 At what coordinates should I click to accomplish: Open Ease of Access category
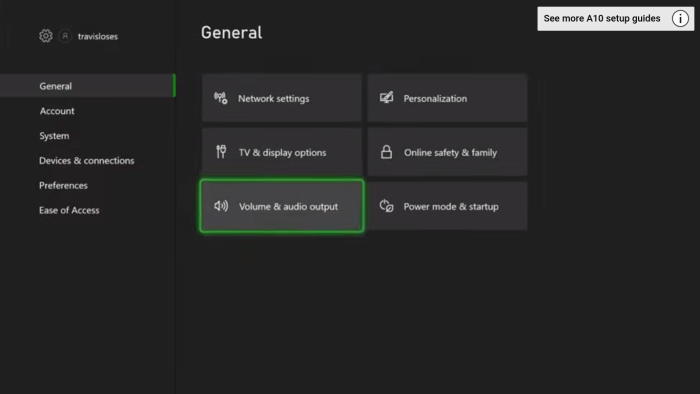[x=69, y=210]
